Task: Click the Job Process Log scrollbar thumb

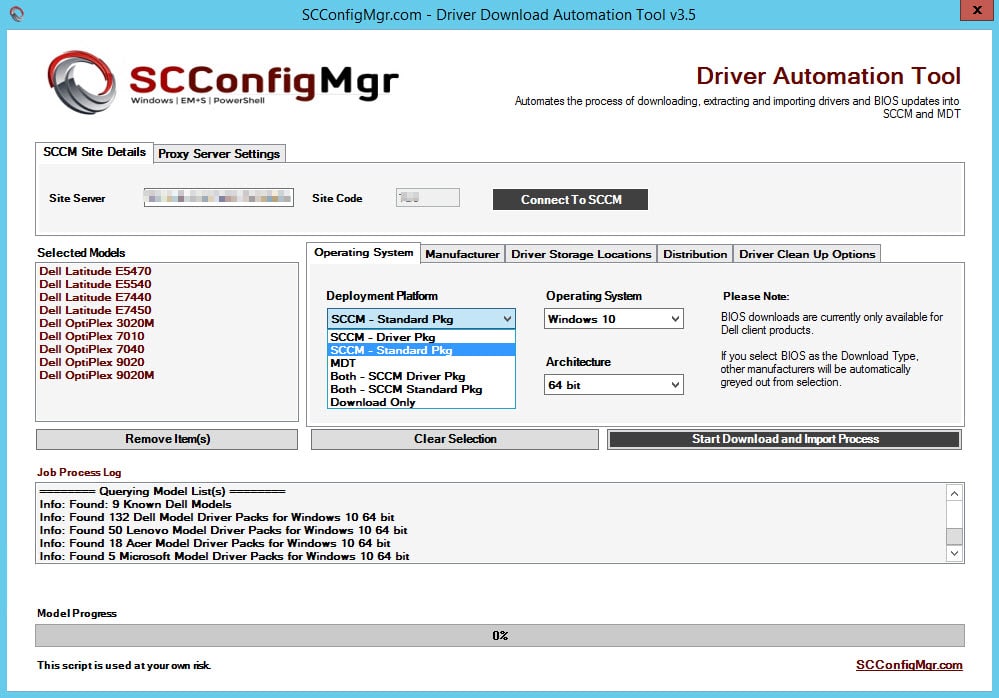Action: [954, 536]
